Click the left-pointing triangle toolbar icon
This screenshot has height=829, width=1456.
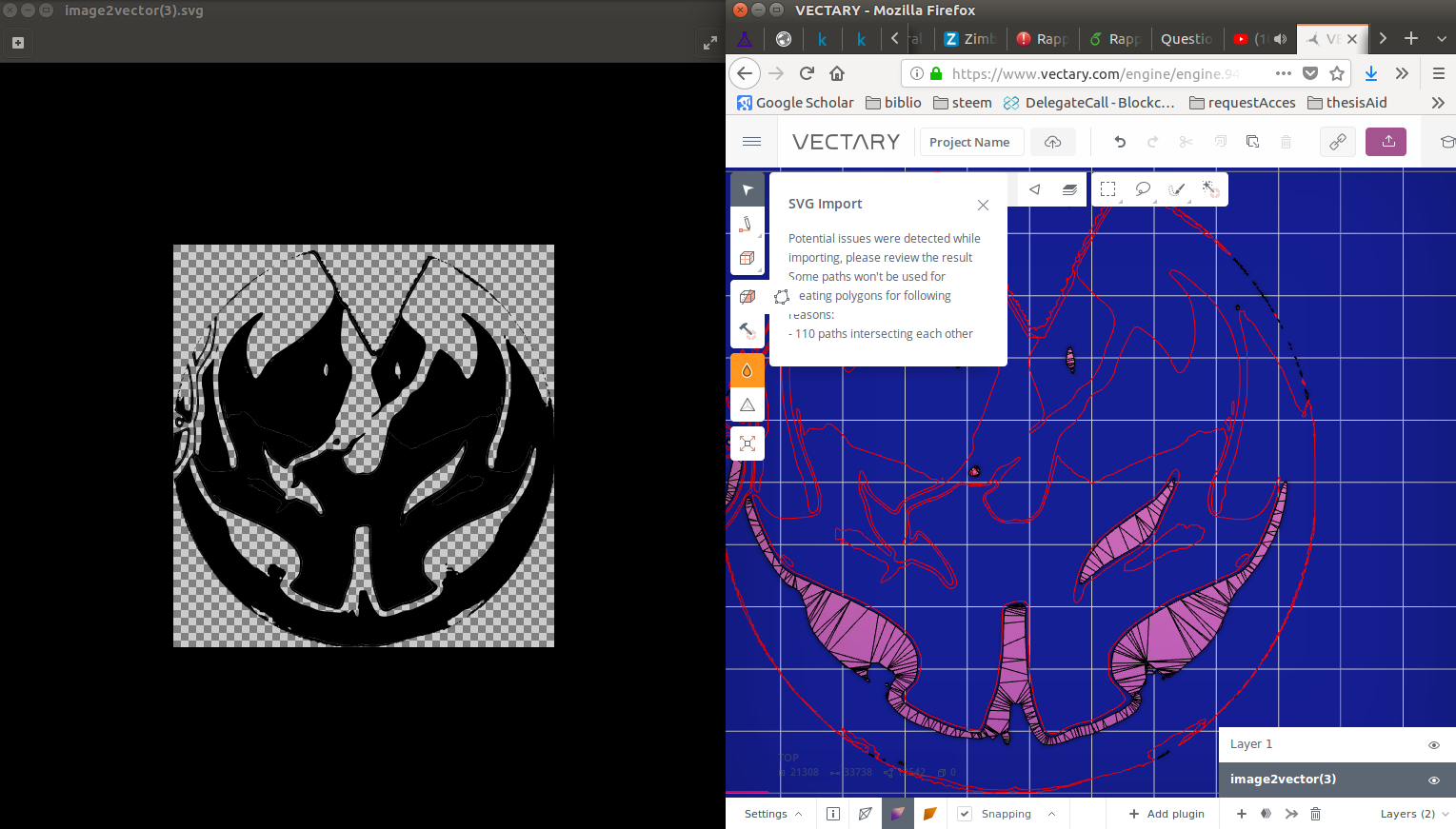(x=1034, y=189)
